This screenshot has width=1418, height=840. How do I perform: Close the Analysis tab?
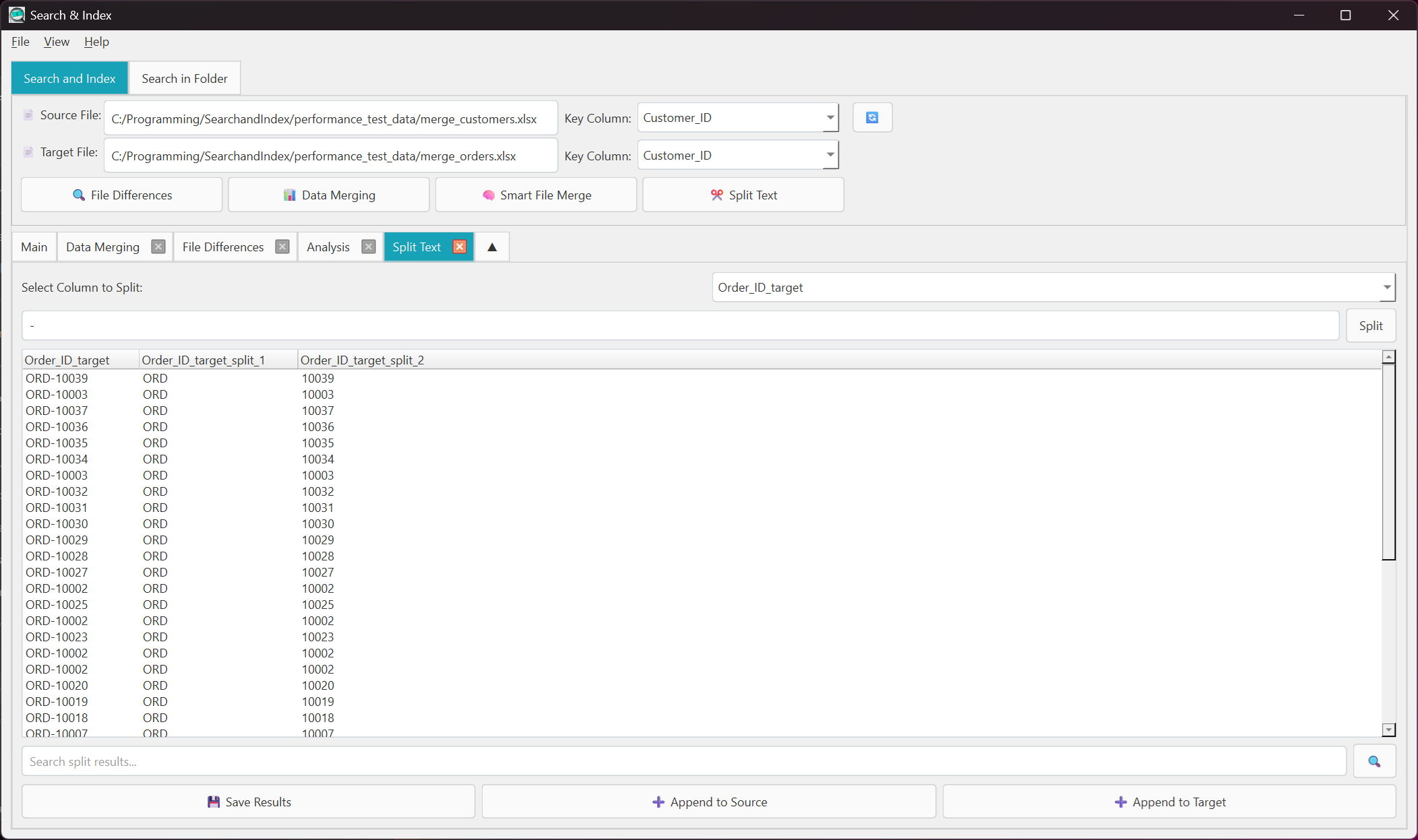point(369,247)
